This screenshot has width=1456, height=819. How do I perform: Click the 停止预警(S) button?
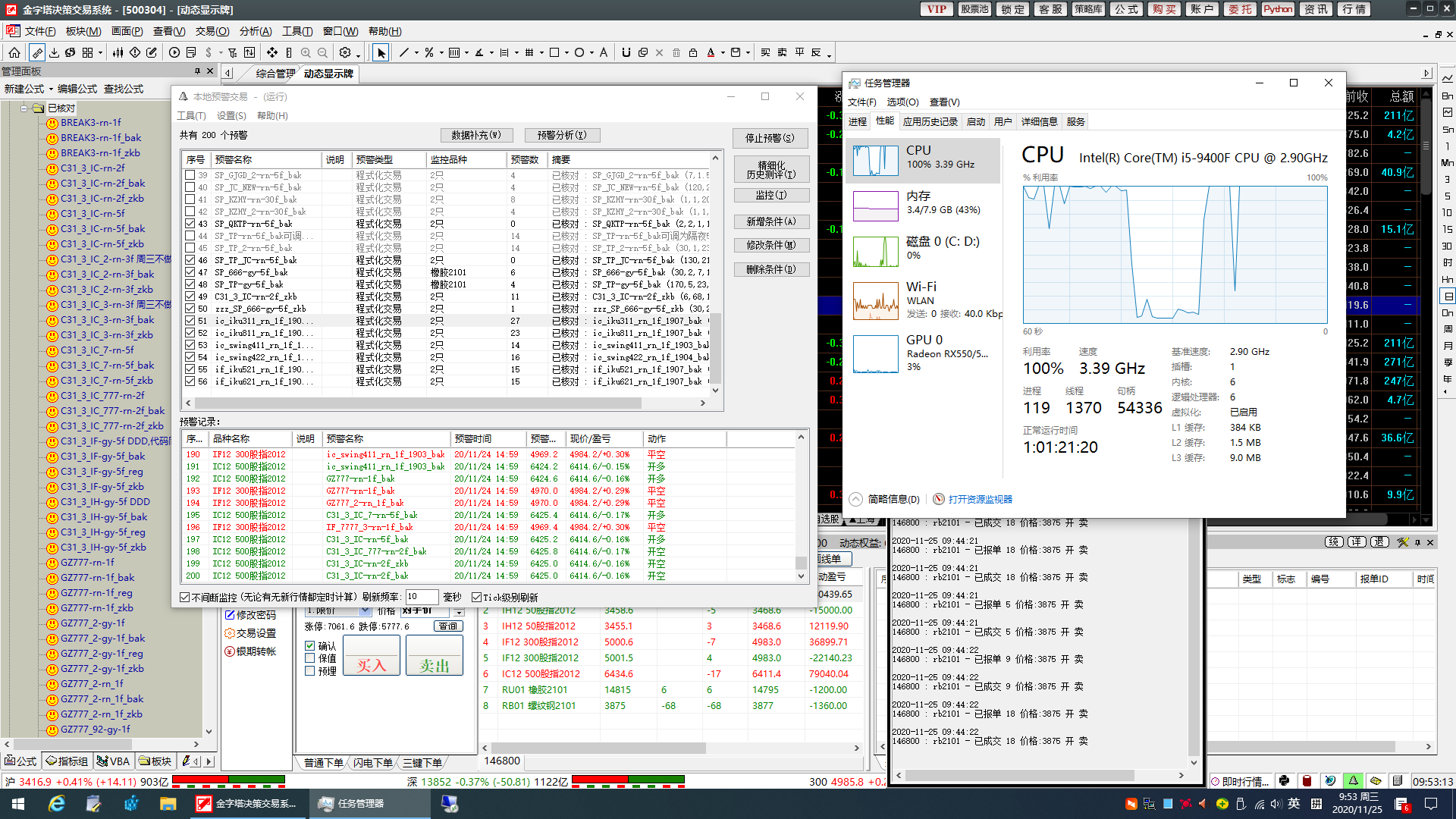pyautogui.click(x=770, y=138)
